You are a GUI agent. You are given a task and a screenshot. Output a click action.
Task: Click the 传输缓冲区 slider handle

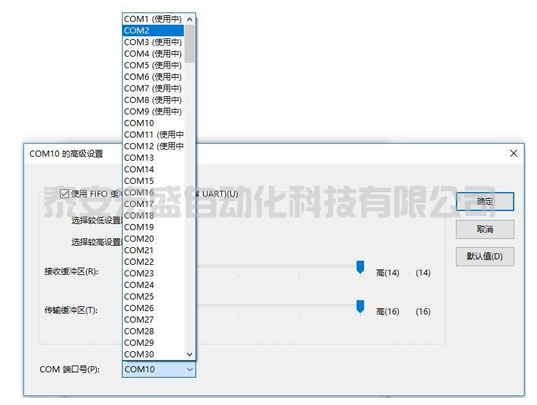(360, 307)
